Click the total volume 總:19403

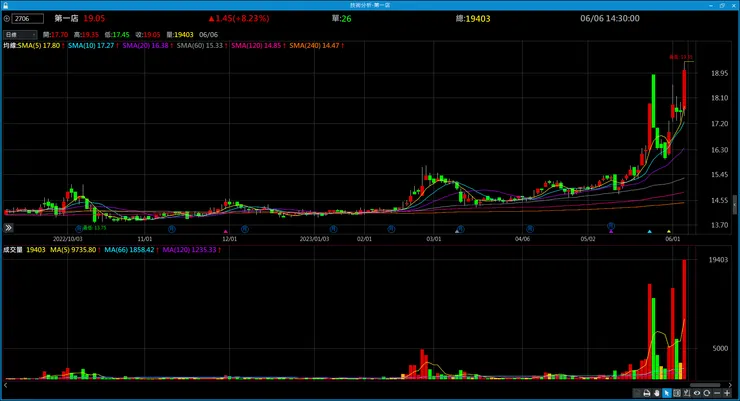473,19
